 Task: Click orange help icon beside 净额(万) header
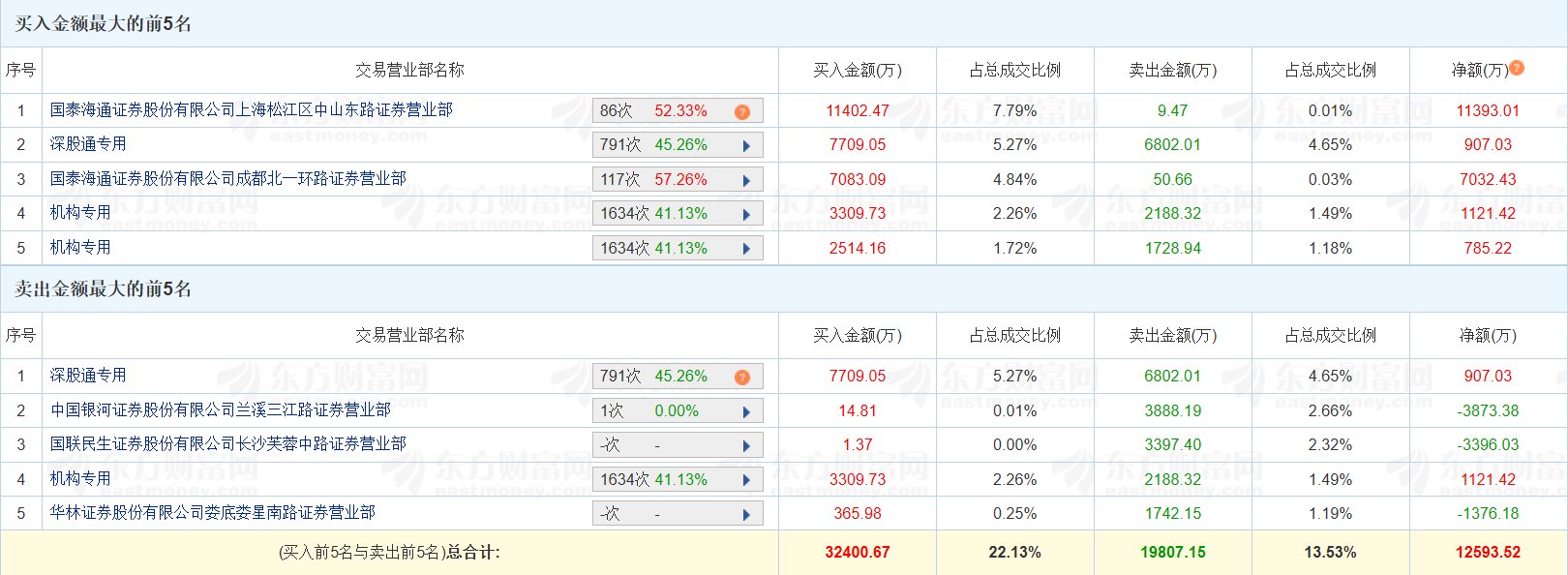coord(1517,68)
